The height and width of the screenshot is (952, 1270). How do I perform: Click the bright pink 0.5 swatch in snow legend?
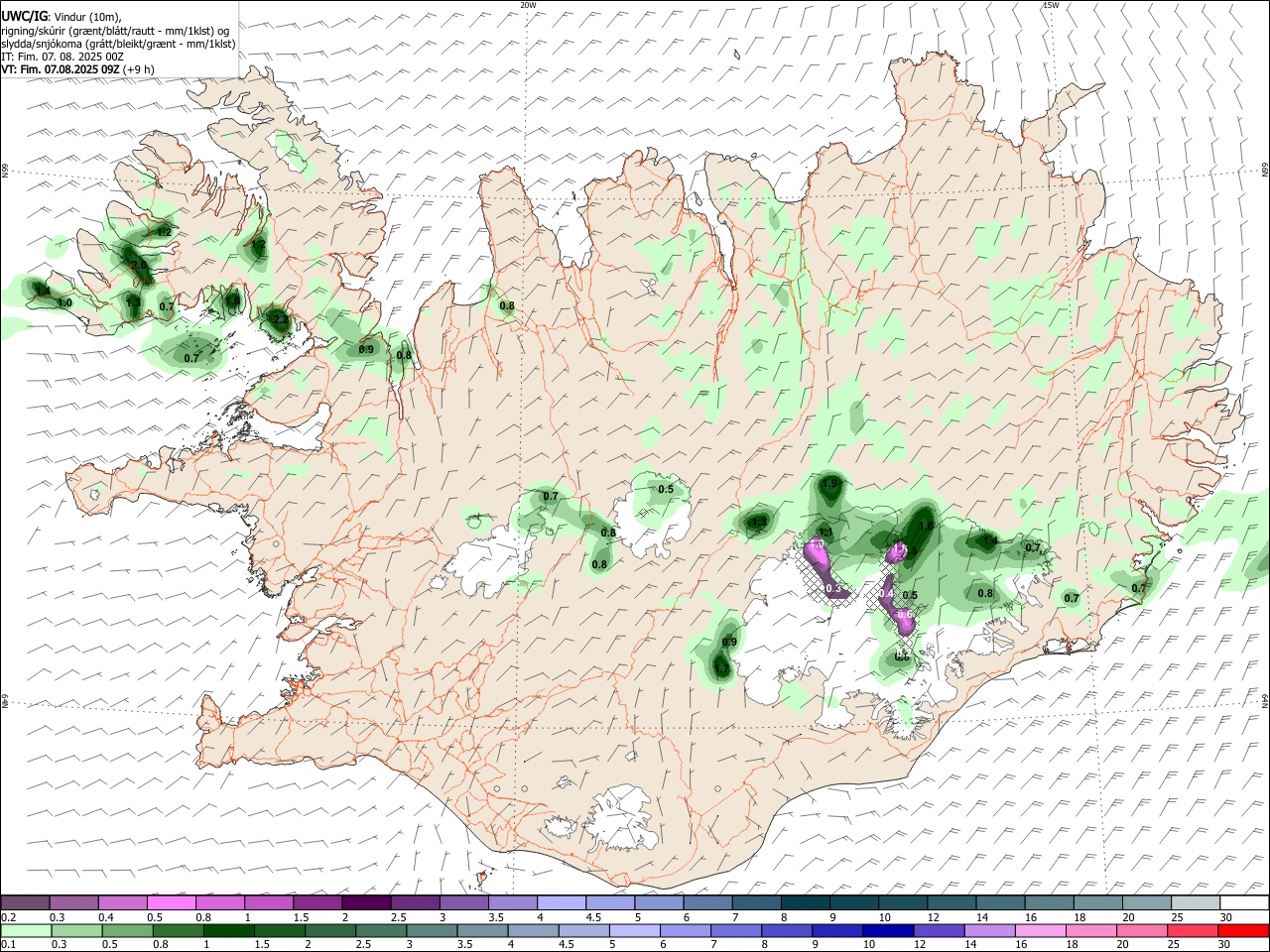172,903
